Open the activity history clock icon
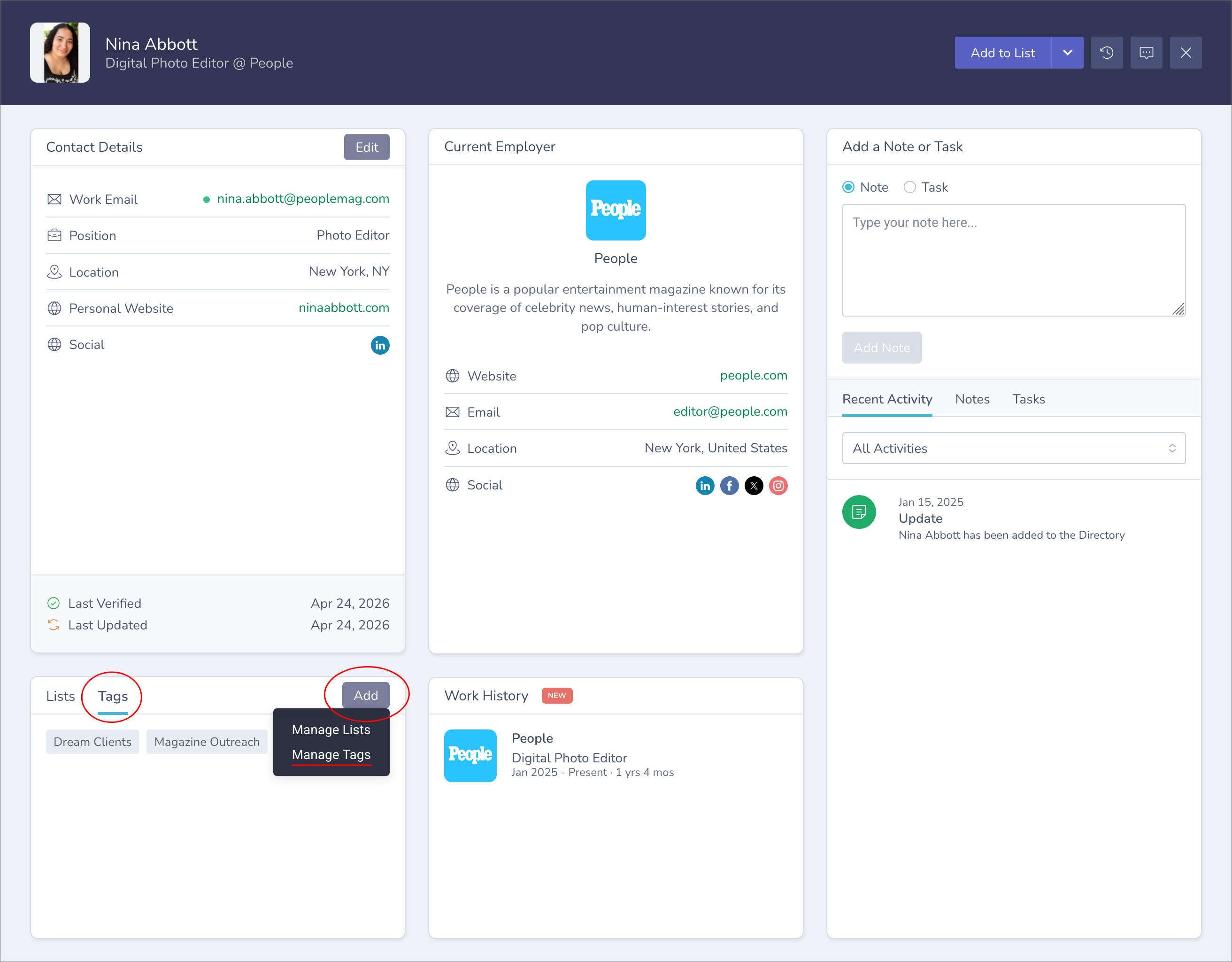1232x962 pixels. click(1107, 53)
